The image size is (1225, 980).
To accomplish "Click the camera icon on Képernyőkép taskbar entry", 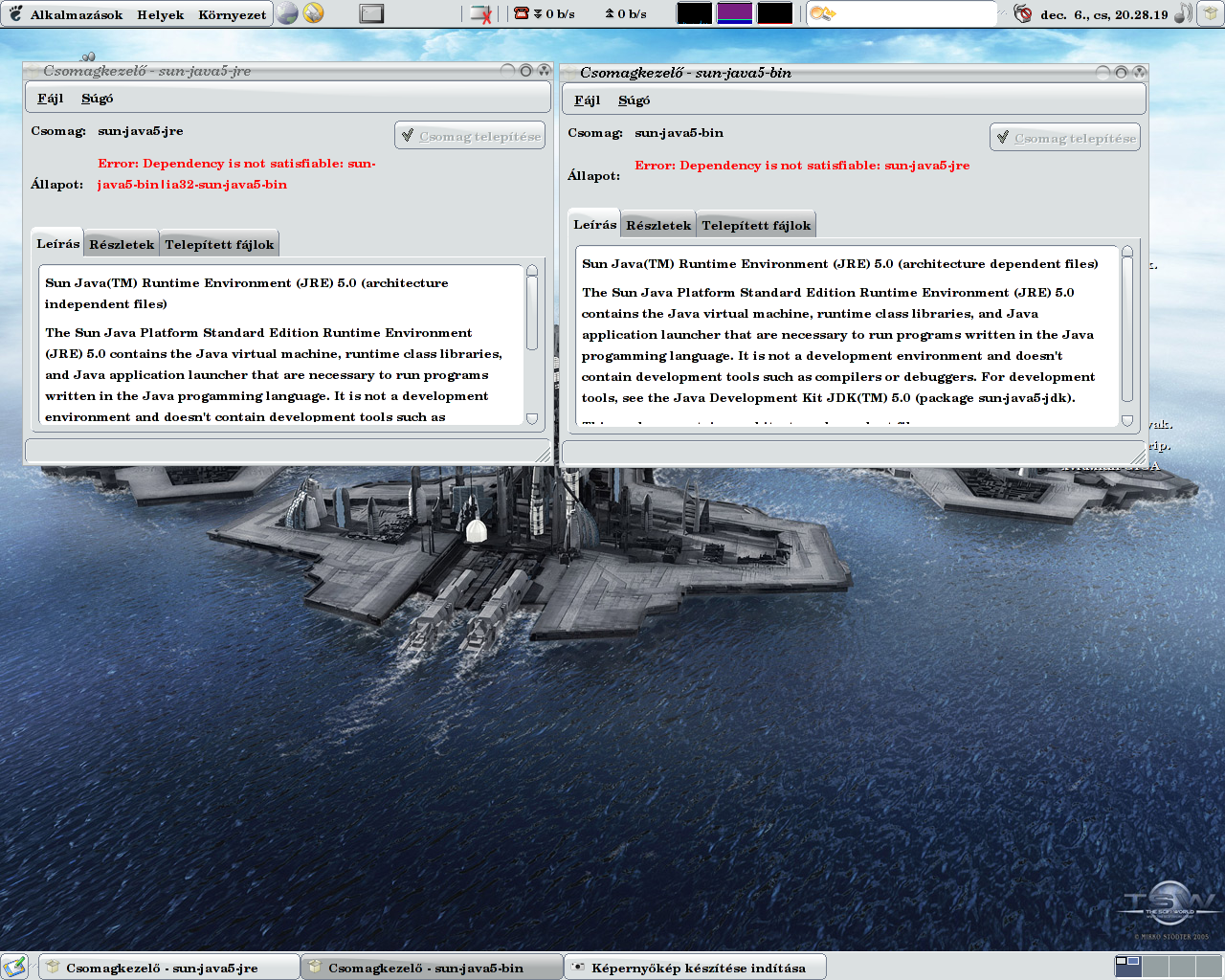I will point(578,967).
